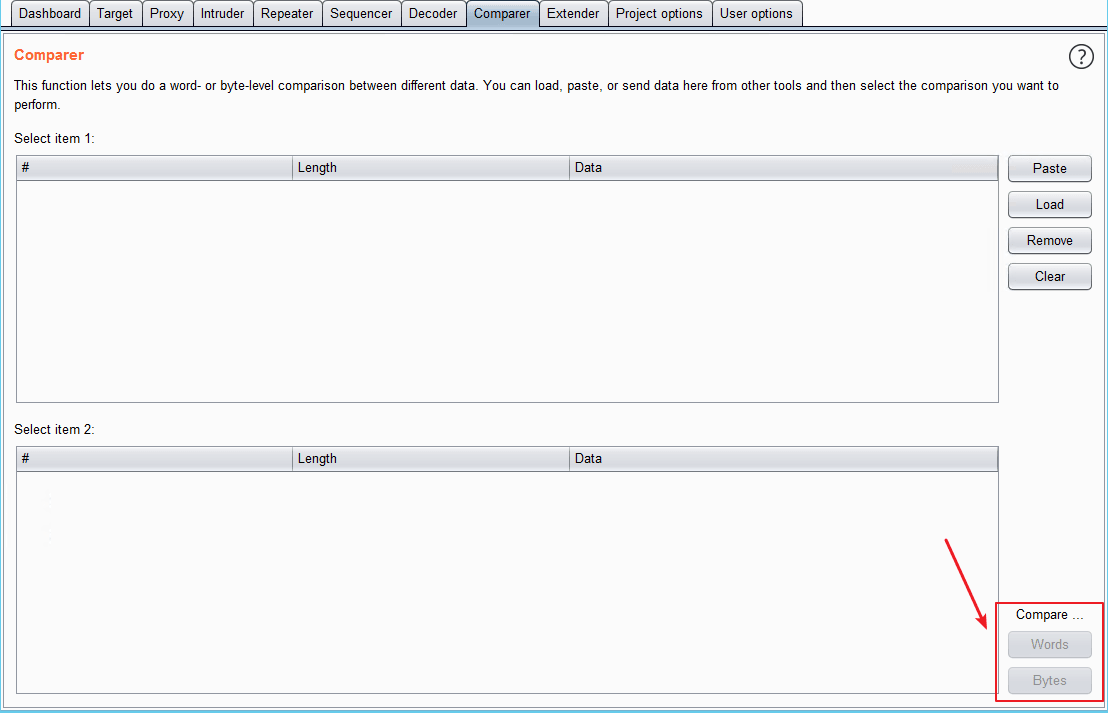The image size is (1108, 713).
Task: Sort item 2 table by # column
Action: coord(155,459)
